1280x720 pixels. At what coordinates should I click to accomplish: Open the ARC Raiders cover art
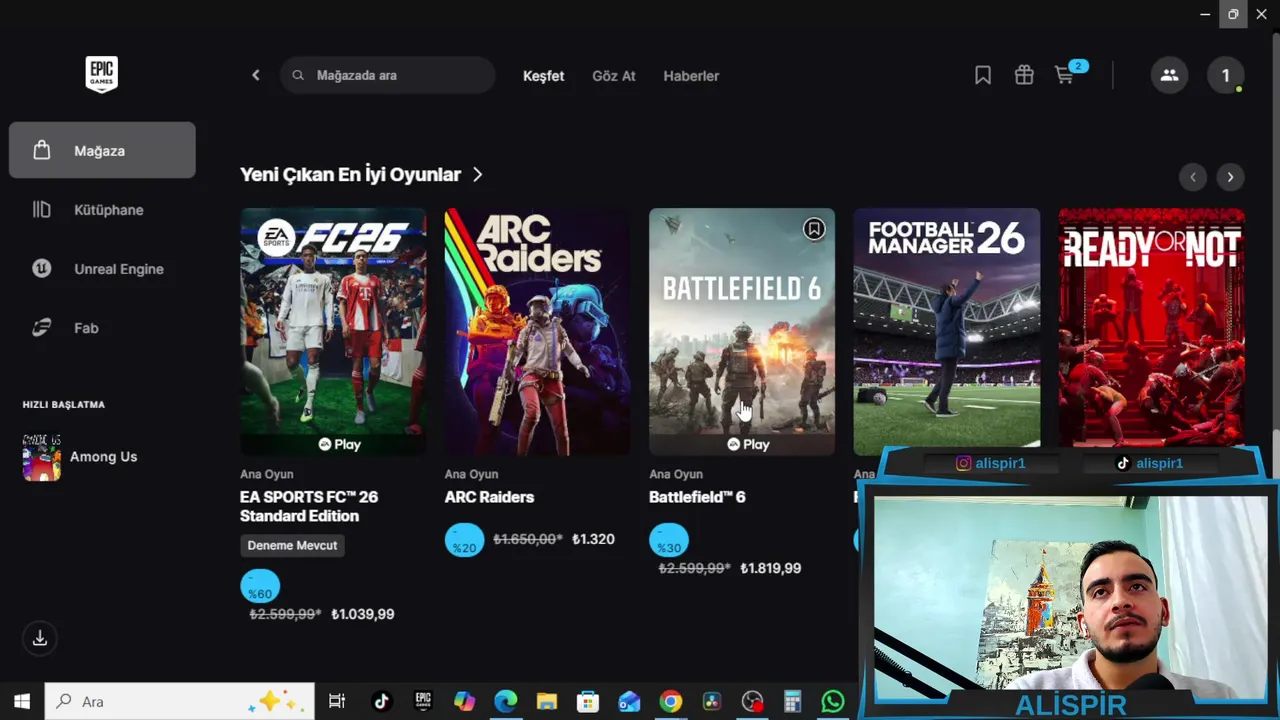[x=538, y=332]
